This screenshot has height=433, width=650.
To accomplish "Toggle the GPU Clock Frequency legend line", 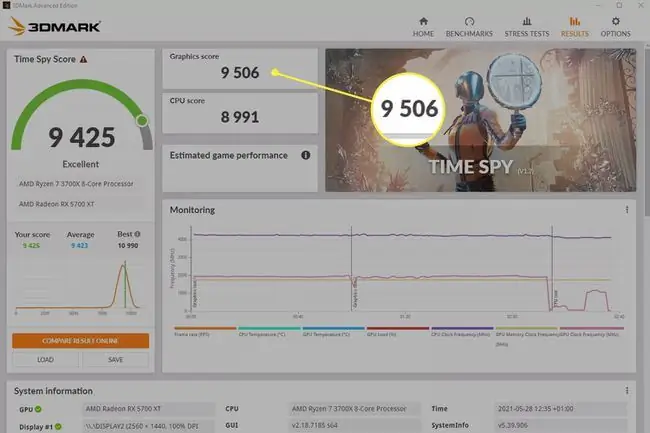I will point(591,331).
